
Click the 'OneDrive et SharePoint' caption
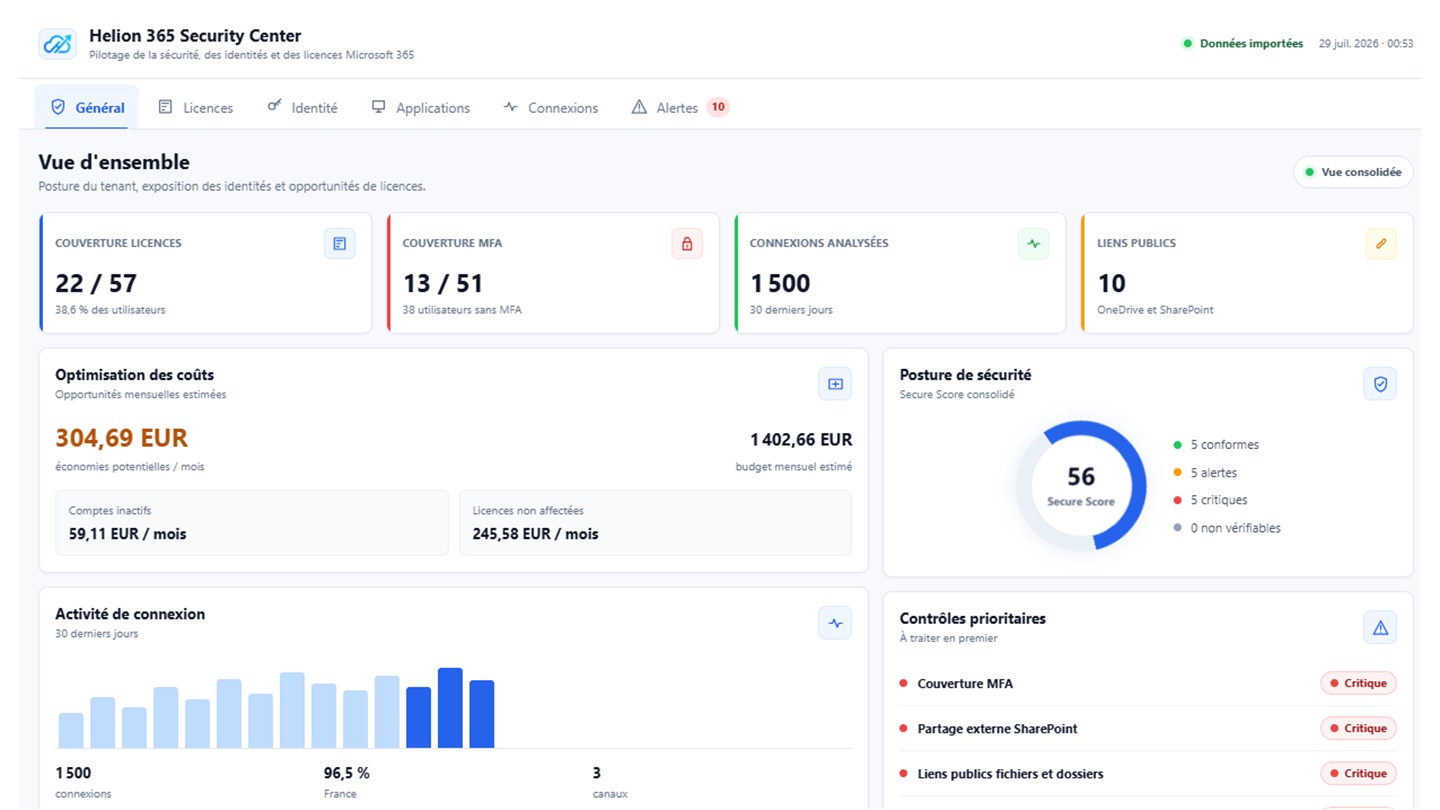click(1155, 310)
